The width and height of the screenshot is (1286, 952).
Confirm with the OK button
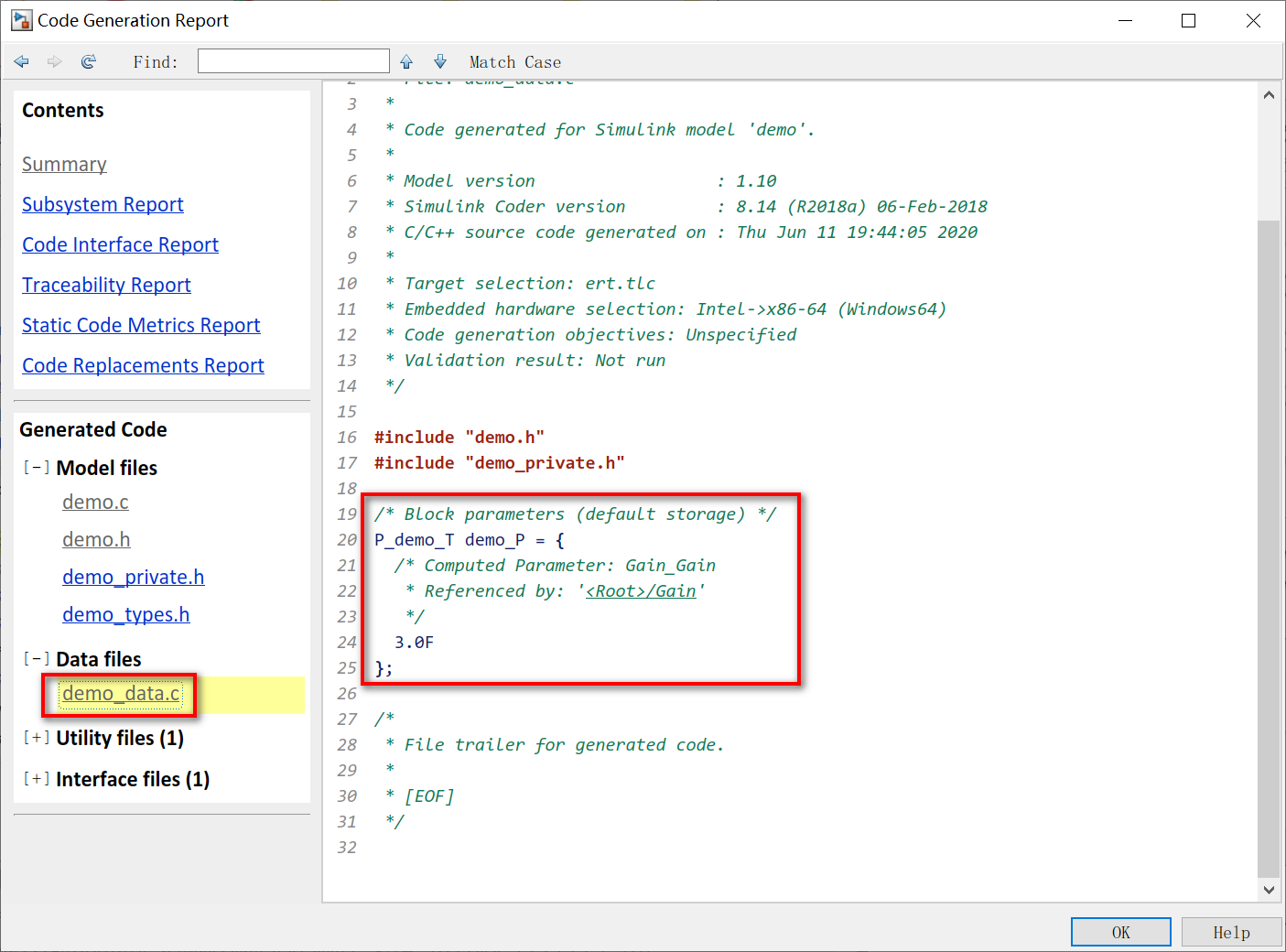1120,931
